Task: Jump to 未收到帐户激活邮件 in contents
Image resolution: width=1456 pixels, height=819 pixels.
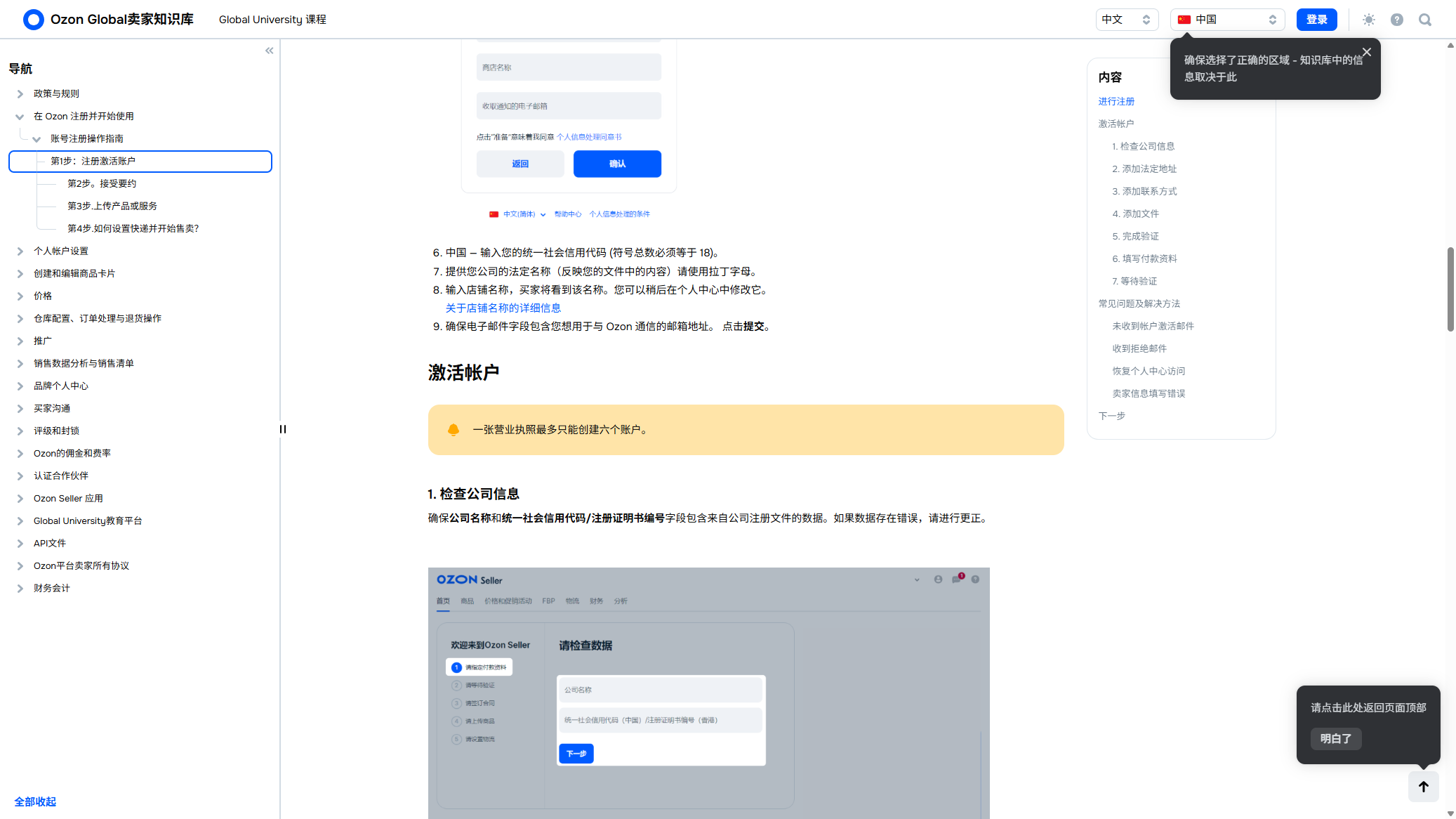Action: (1153, 326)
